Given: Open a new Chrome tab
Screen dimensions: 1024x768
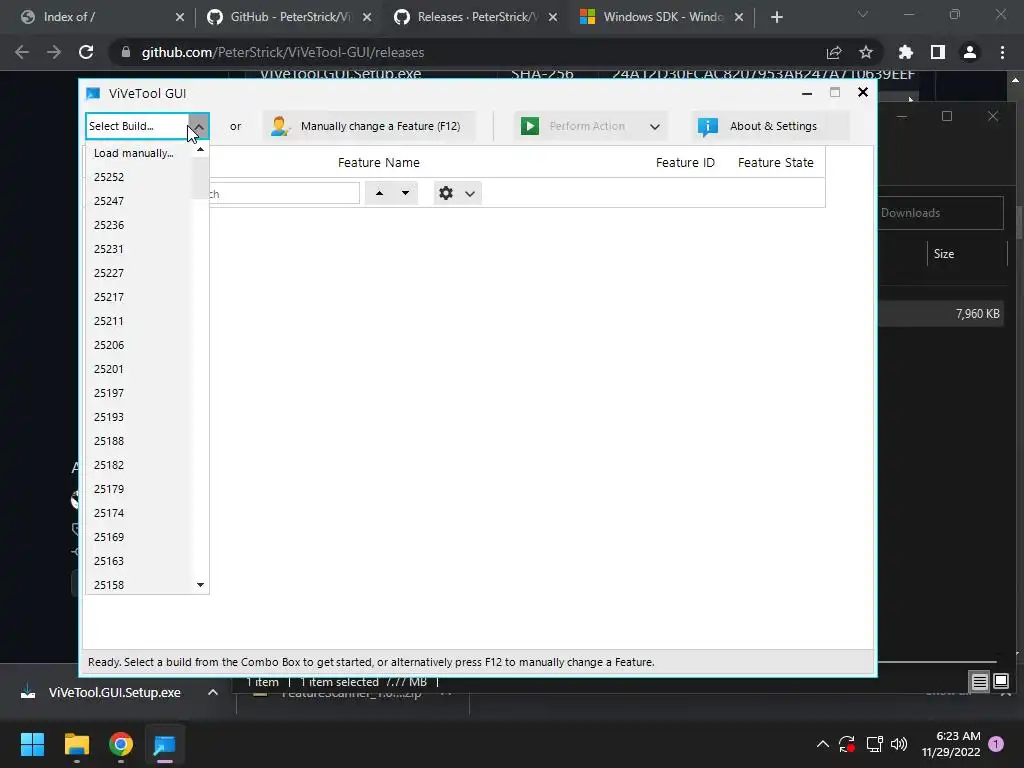Looking at the screenshot, I should click(776, 18).
